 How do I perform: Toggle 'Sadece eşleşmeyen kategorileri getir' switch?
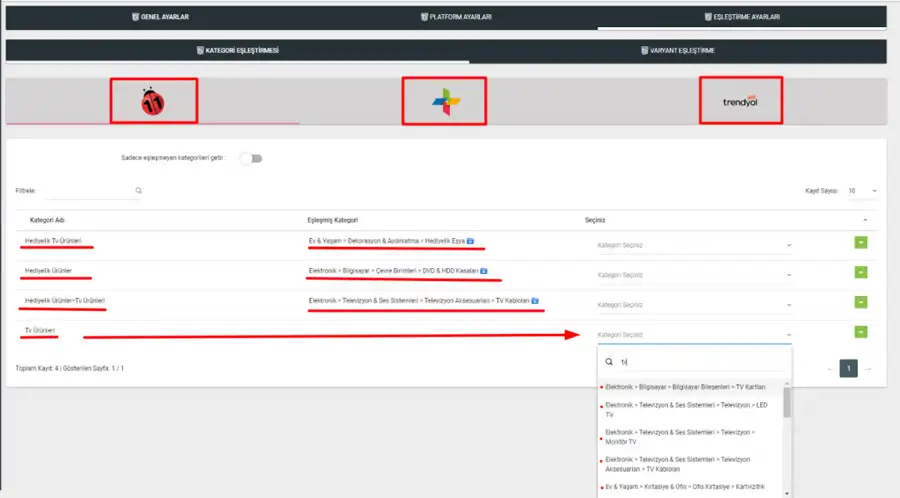pos(251,158)
